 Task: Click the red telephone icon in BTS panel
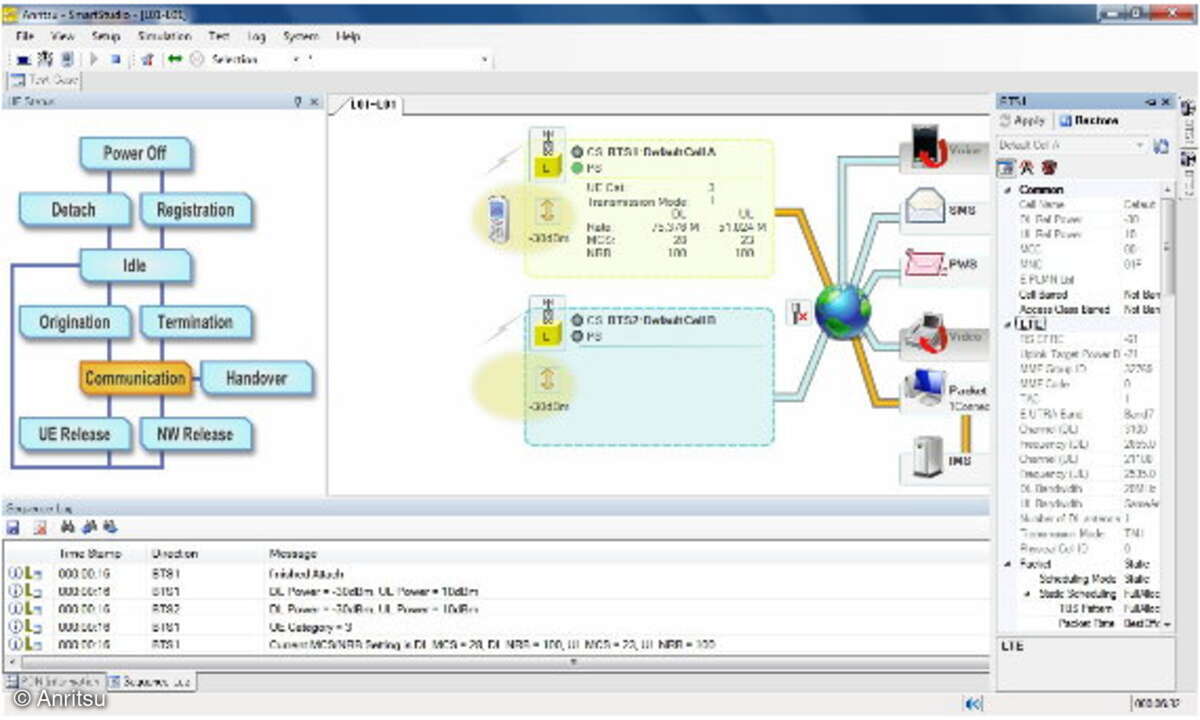(x=1049, y=168)
